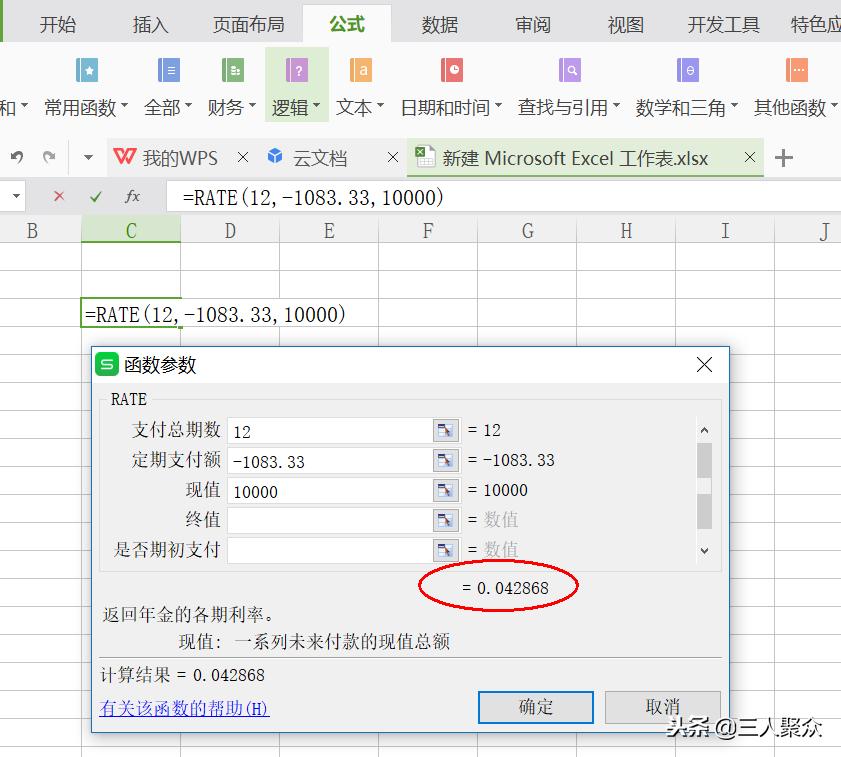841x757 pixels.
Task: Cancel formula entry with red X
Action: 58,197
